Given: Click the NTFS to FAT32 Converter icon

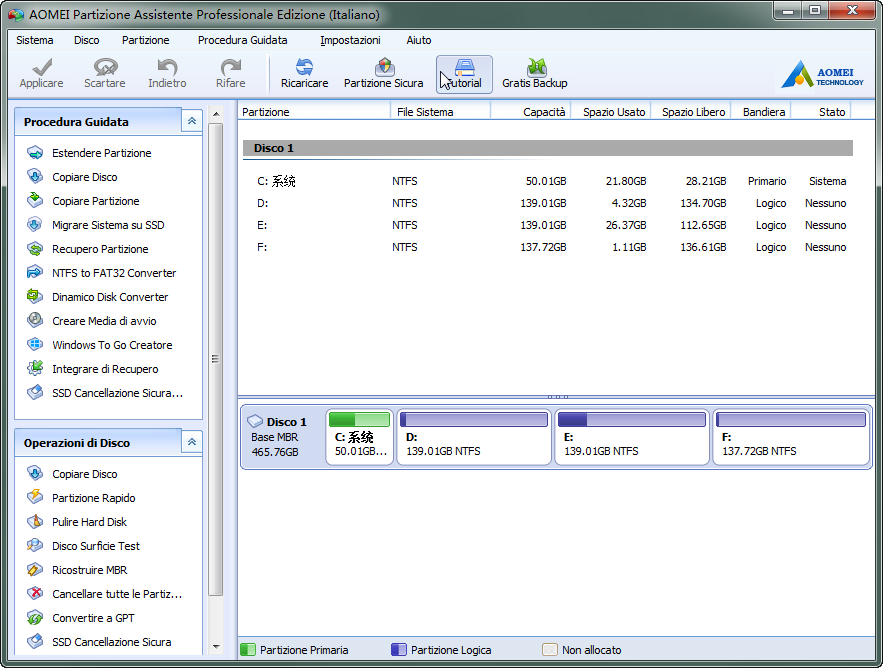Looking at the screenshot, I should coord(35,273).
